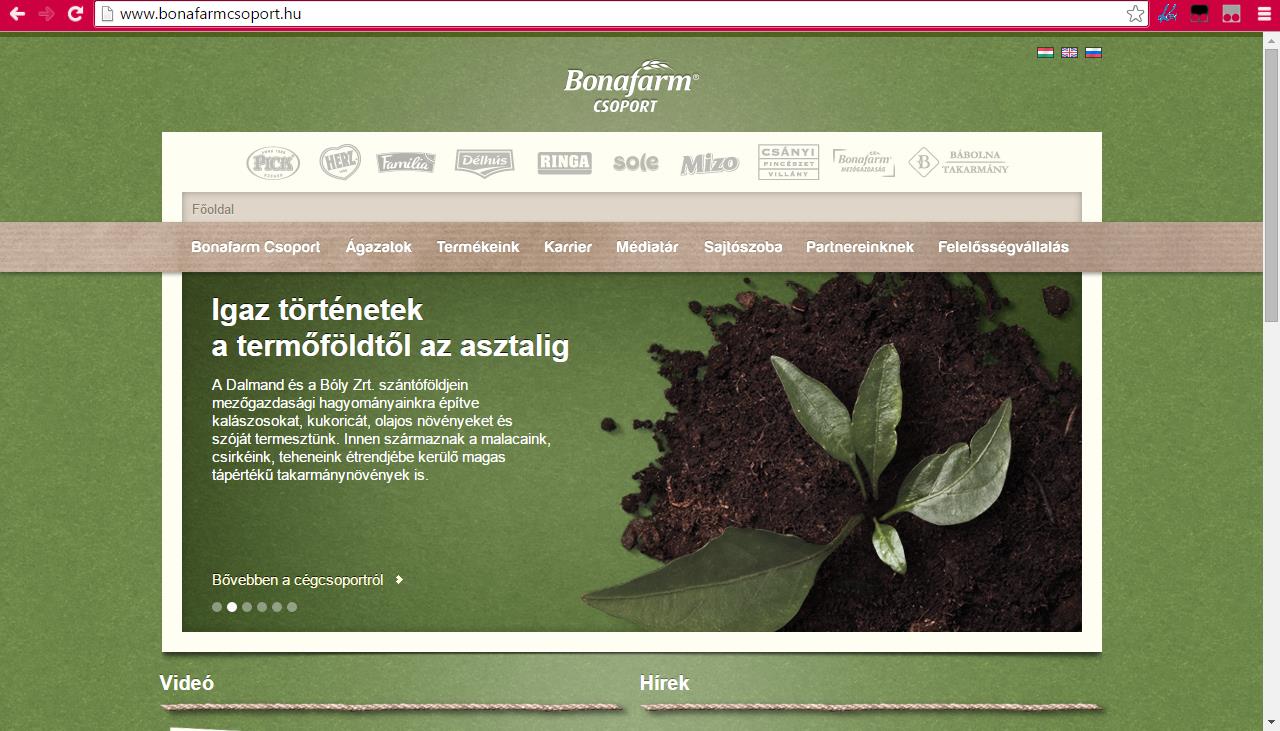Viewport: 1280px width, 731px height.
Task: Open the Termékeink menu
Action: pyautogui.click(x=478, y=247)
